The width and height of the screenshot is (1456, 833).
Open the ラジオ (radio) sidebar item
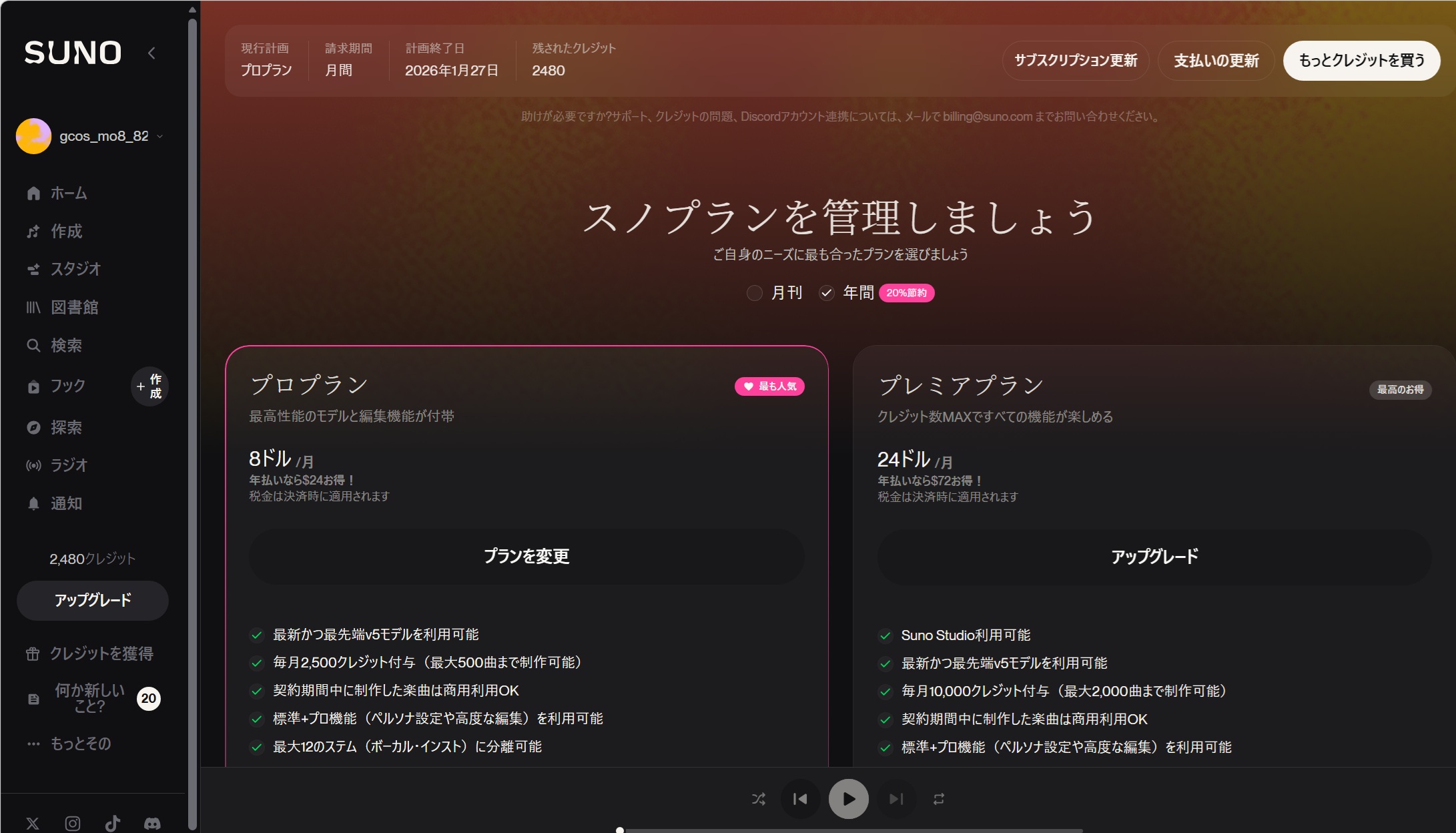(69, 465)
